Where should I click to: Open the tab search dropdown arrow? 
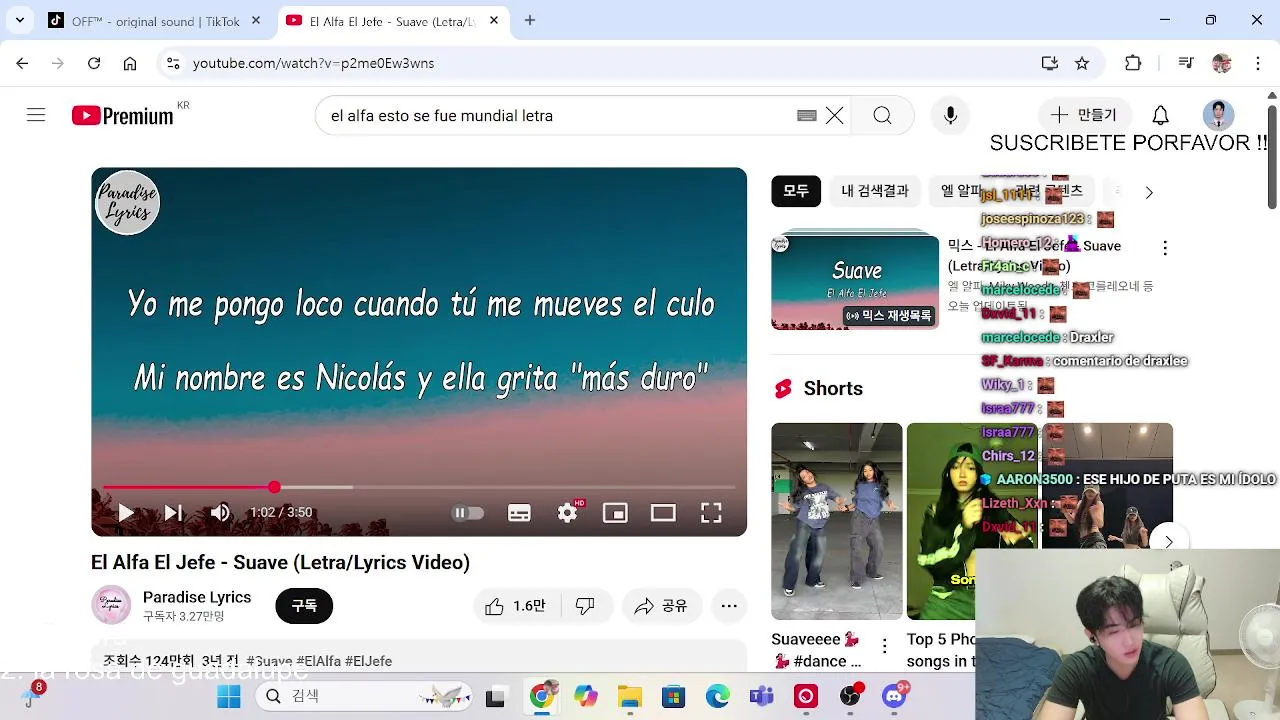click(19, 20)
